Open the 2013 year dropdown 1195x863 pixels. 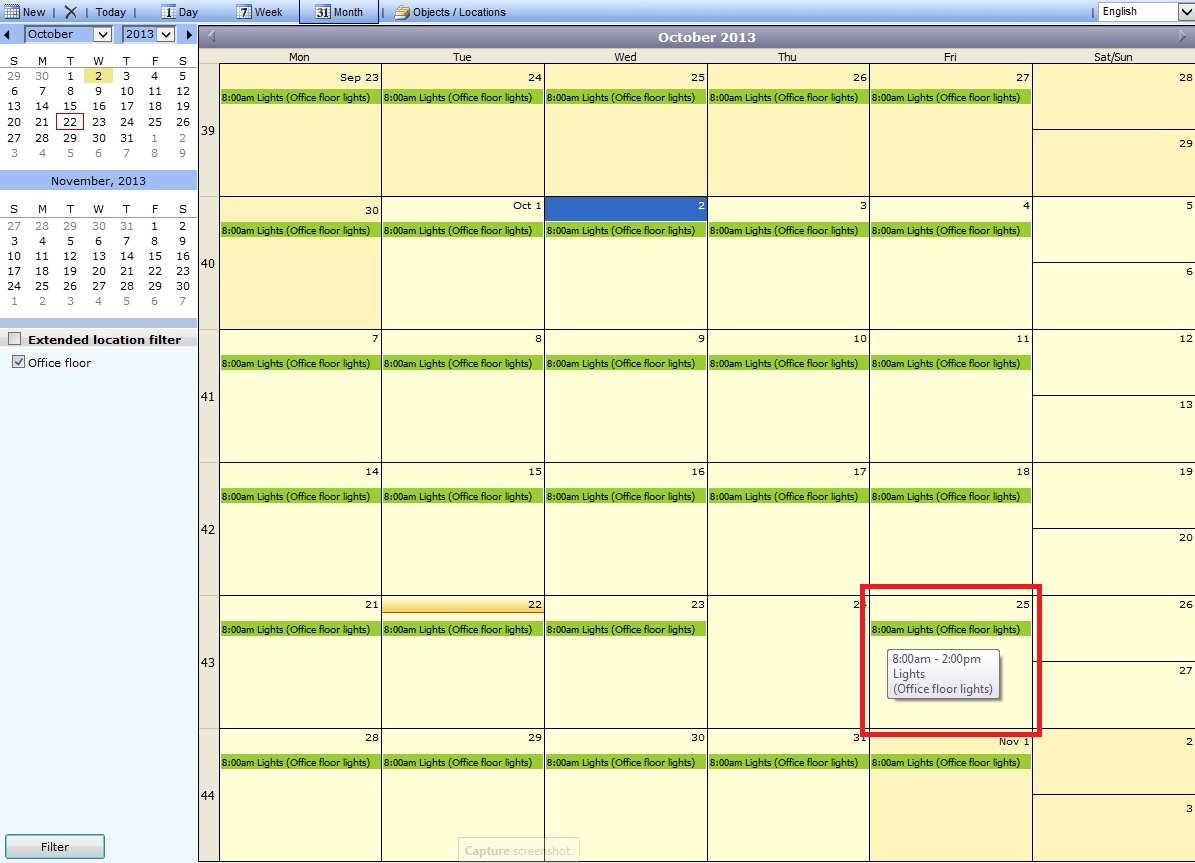[x=165, y=34]
